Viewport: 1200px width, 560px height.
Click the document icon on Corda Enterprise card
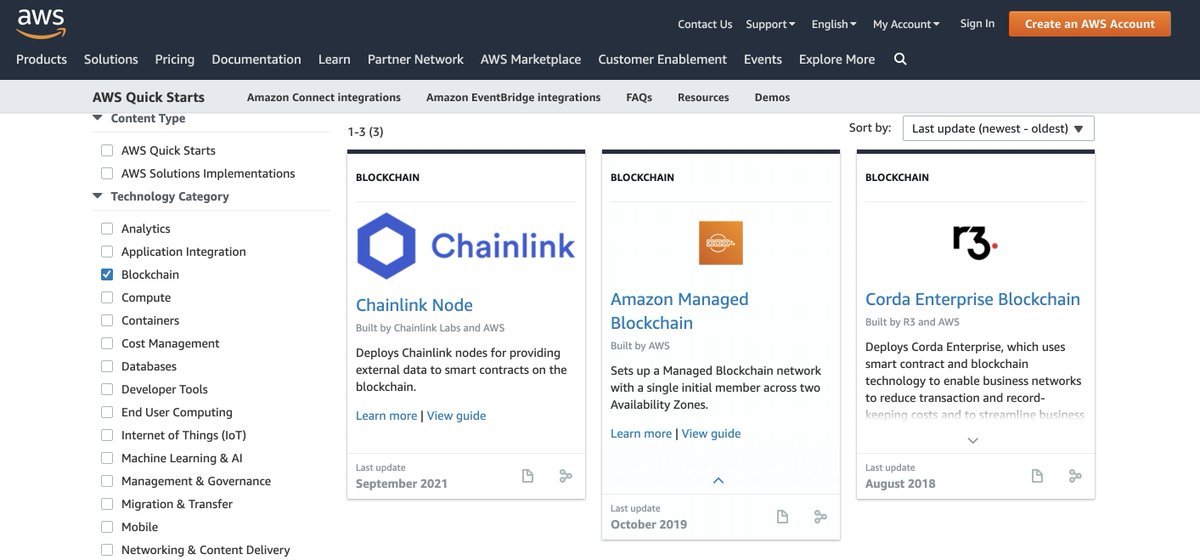(x=1037, y=476)
